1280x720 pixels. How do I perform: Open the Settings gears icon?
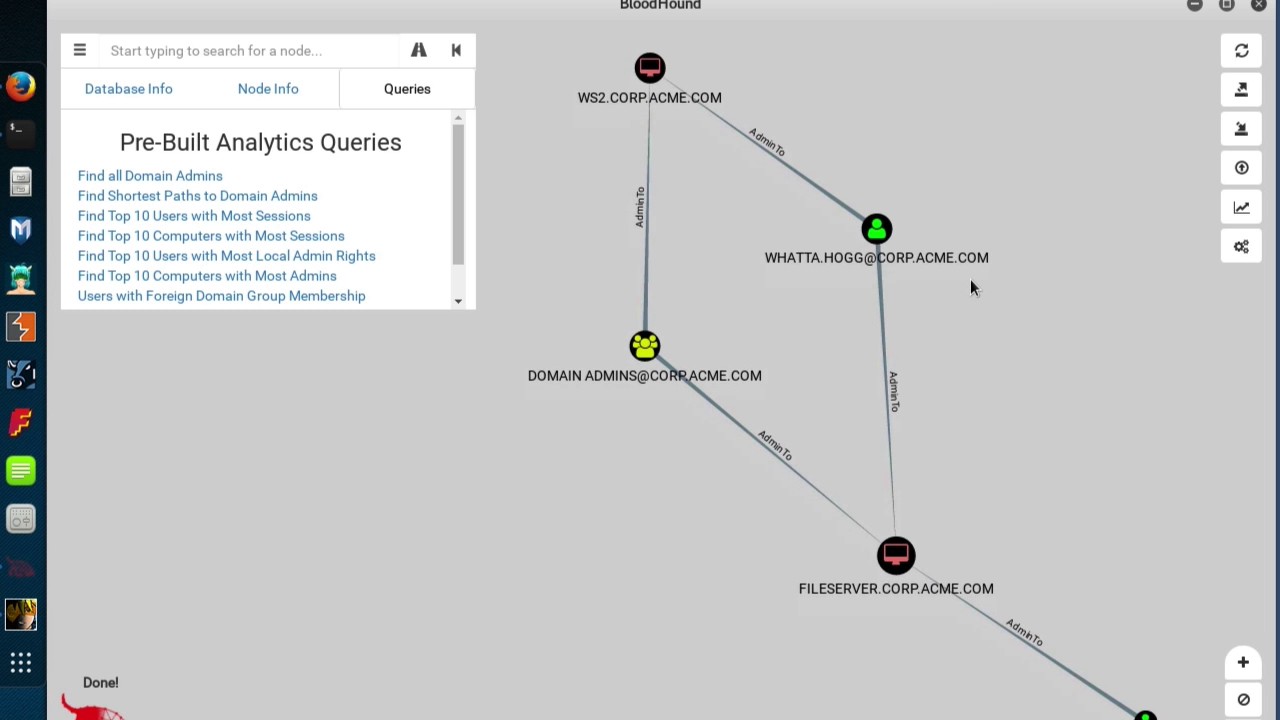1241,247
